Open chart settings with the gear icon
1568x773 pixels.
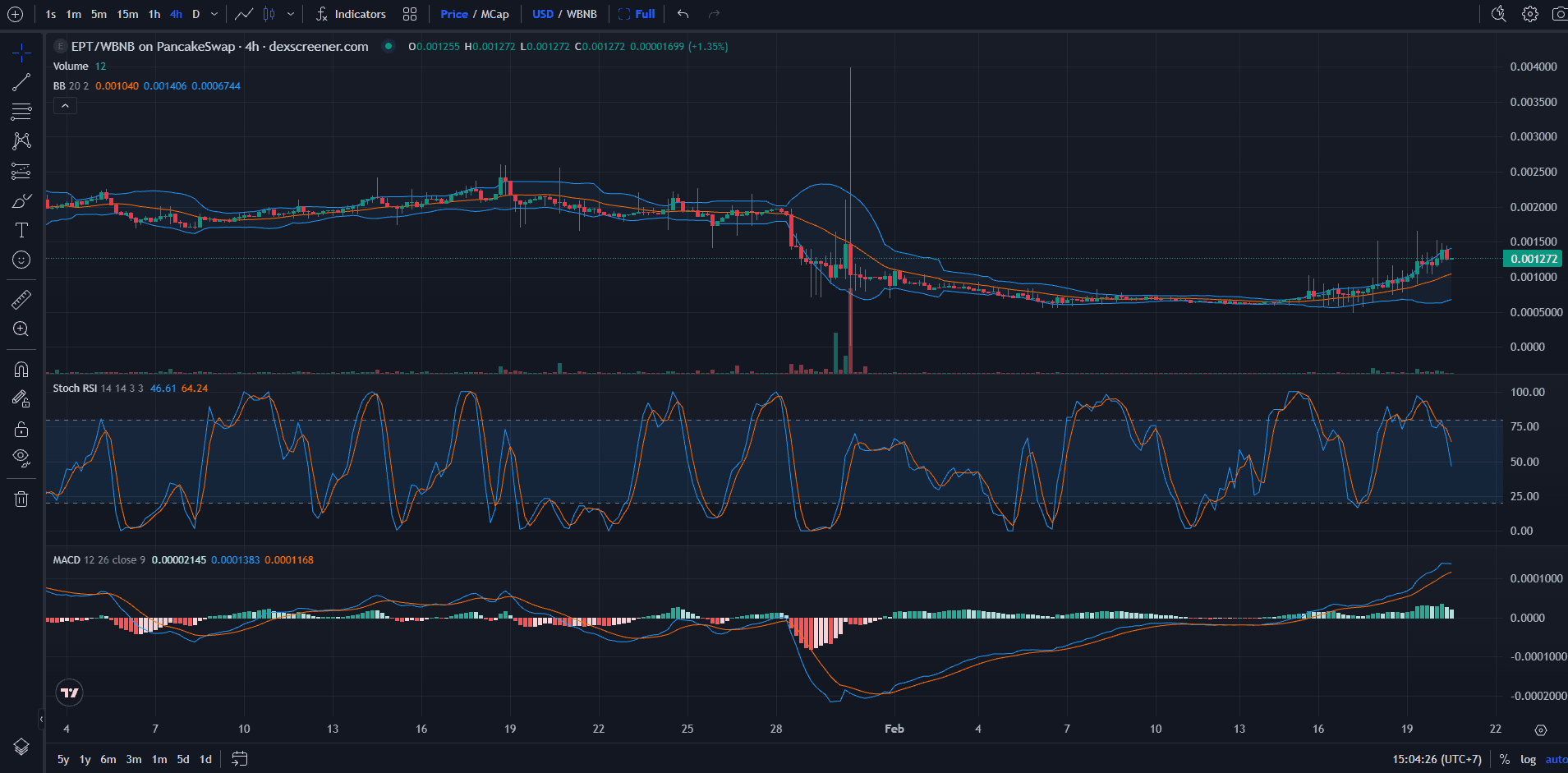(x=1529, y=14)
